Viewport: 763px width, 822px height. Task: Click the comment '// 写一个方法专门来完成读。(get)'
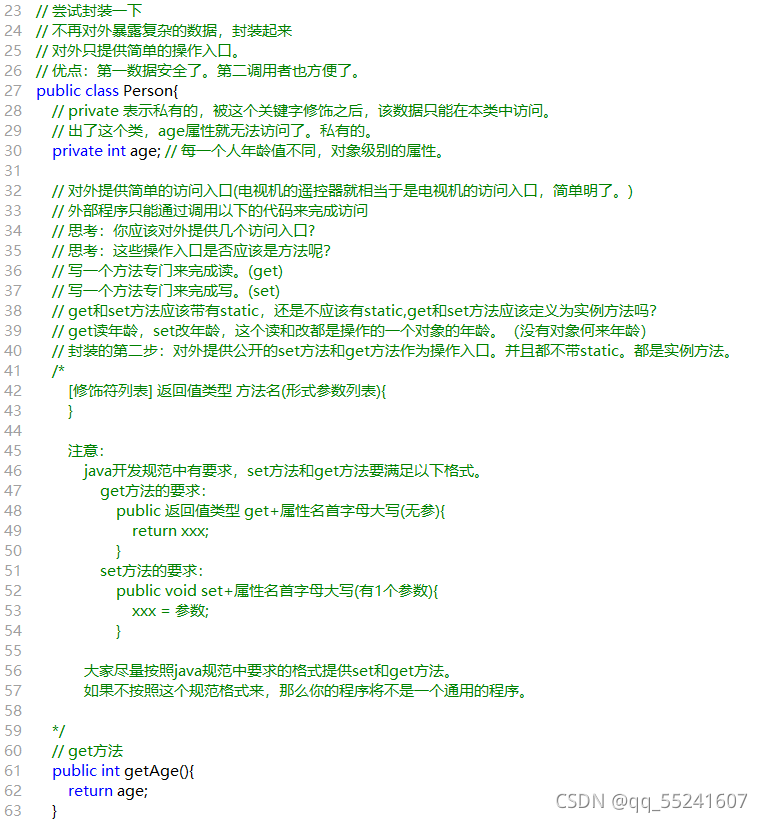tap(168, 271)
